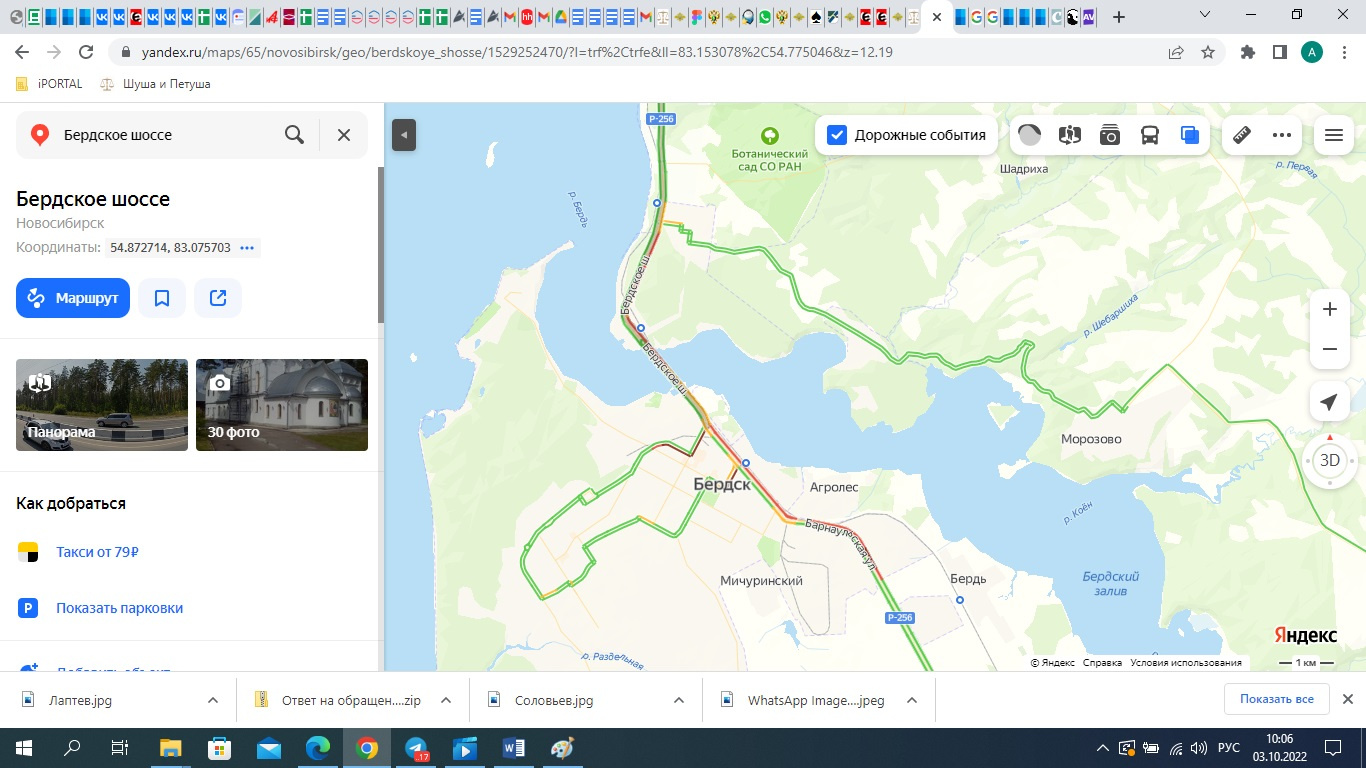Image resolution: width=1366 pixels, height=768 pixels.
Task: Click the Маршрут route button
Action: (73, 298)
